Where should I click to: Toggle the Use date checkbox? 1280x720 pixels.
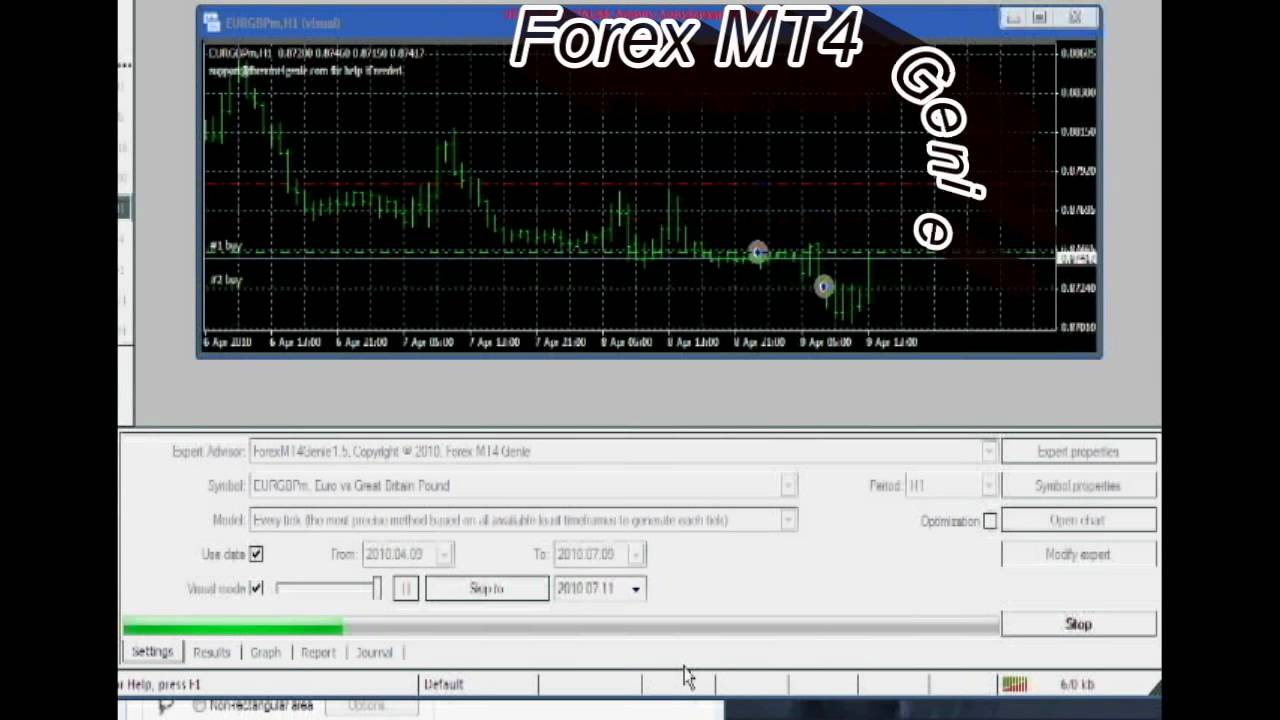tap(256, 554)
